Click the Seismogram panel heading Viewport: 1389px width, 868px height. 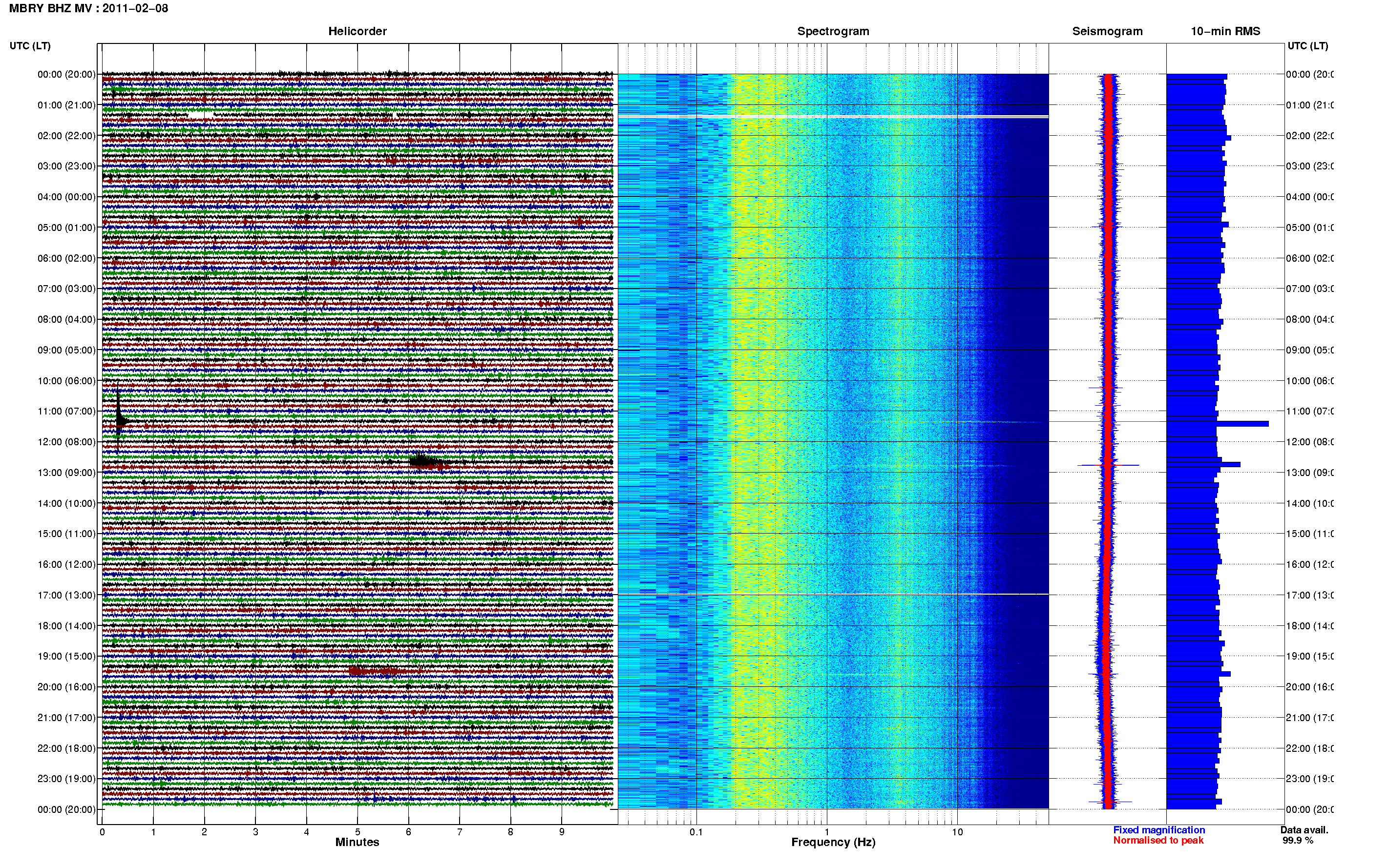(1107, 31)
